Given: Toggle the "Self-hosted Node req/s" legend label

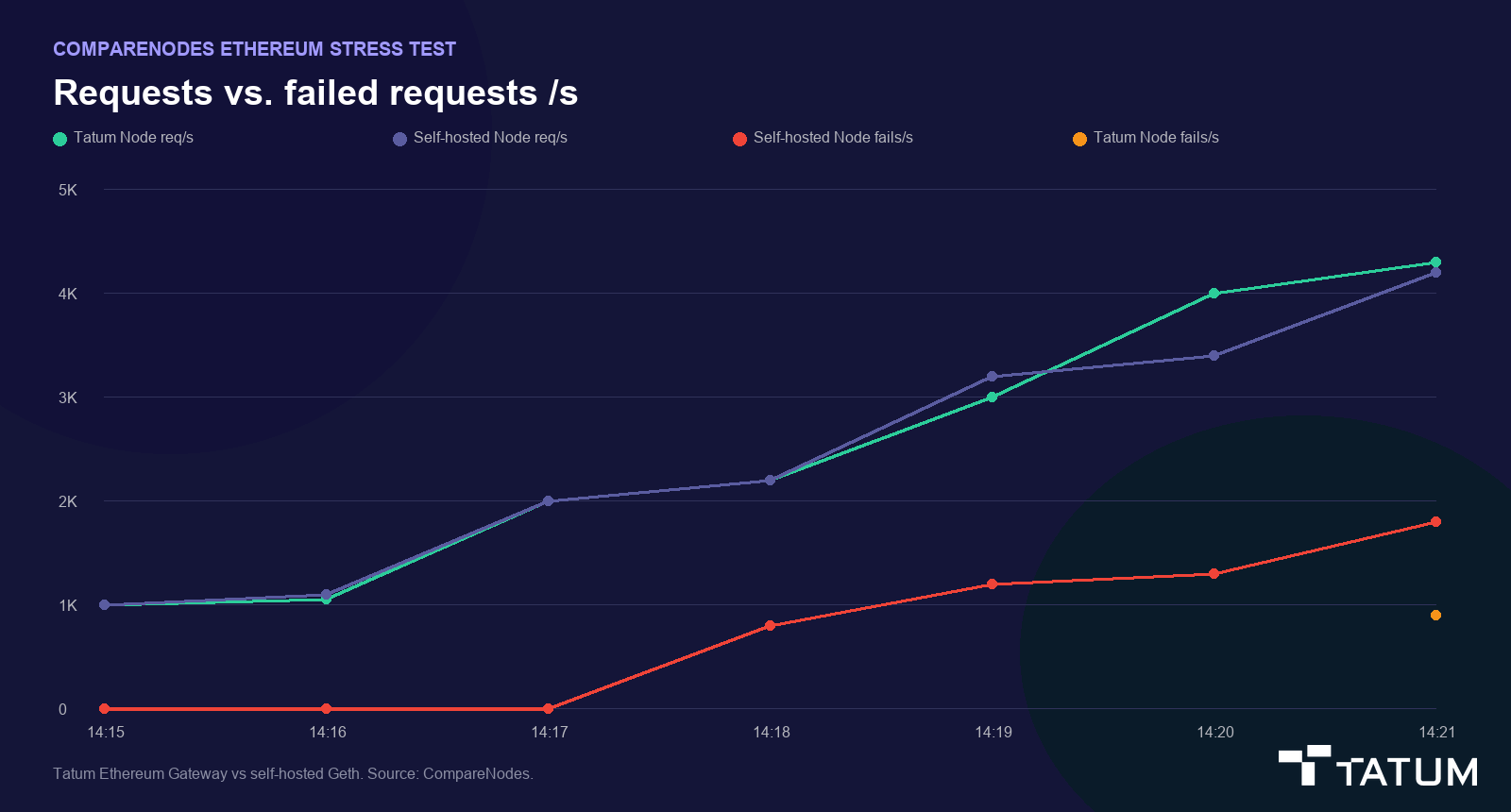Looking at the screenshot, I should 490,138.
